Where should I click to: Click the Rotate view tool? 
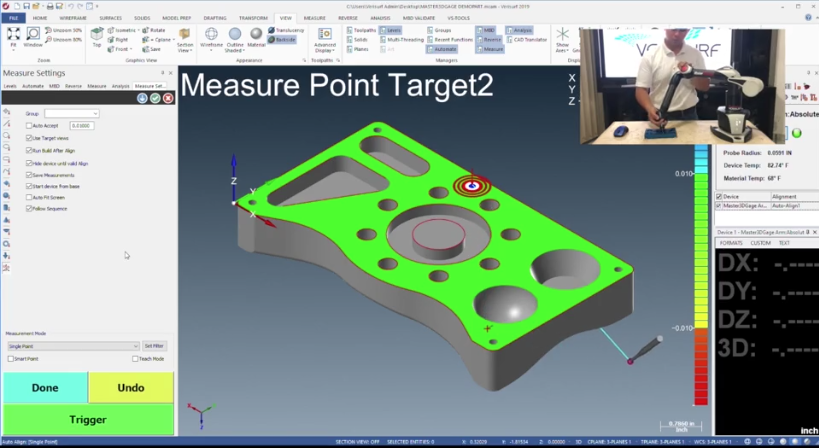click(x=154, y=30)
